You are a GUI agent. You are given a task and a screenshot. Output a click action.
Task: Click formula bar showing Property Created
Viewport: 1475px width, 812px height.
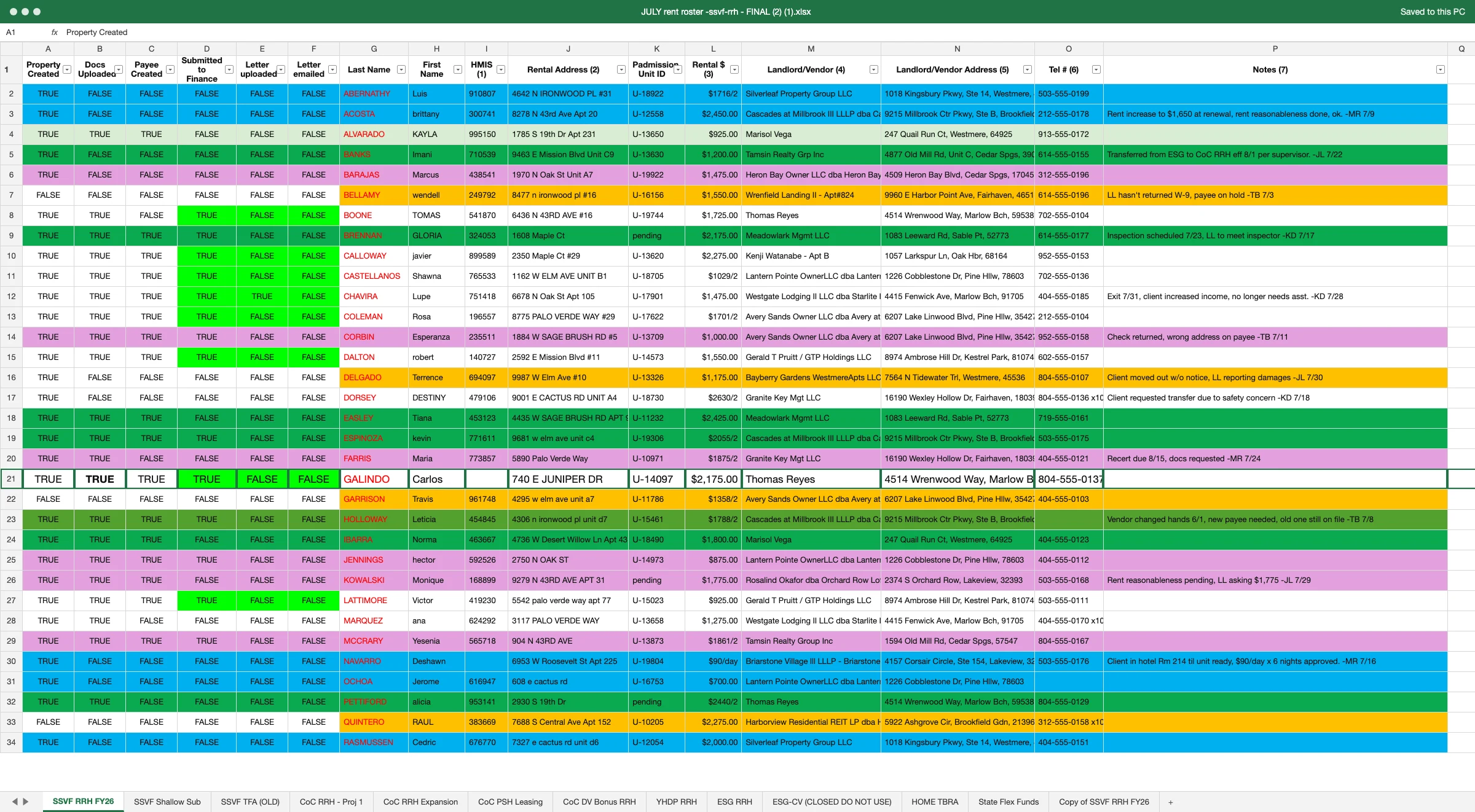(768, 33)
